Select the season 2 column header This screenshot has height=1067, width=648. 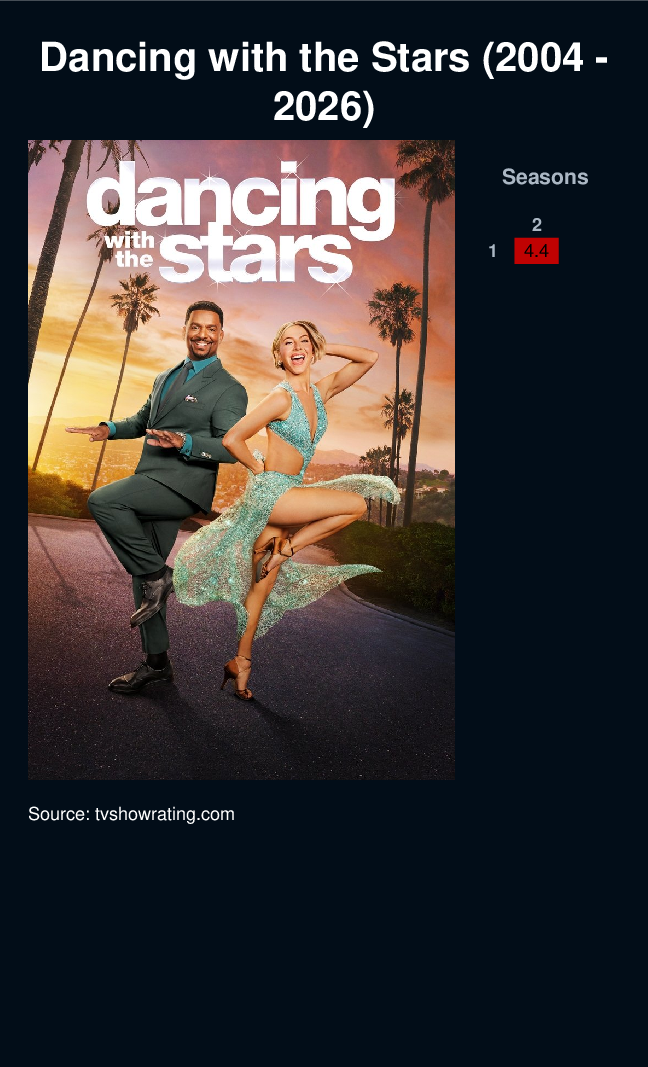coord(536,225)
